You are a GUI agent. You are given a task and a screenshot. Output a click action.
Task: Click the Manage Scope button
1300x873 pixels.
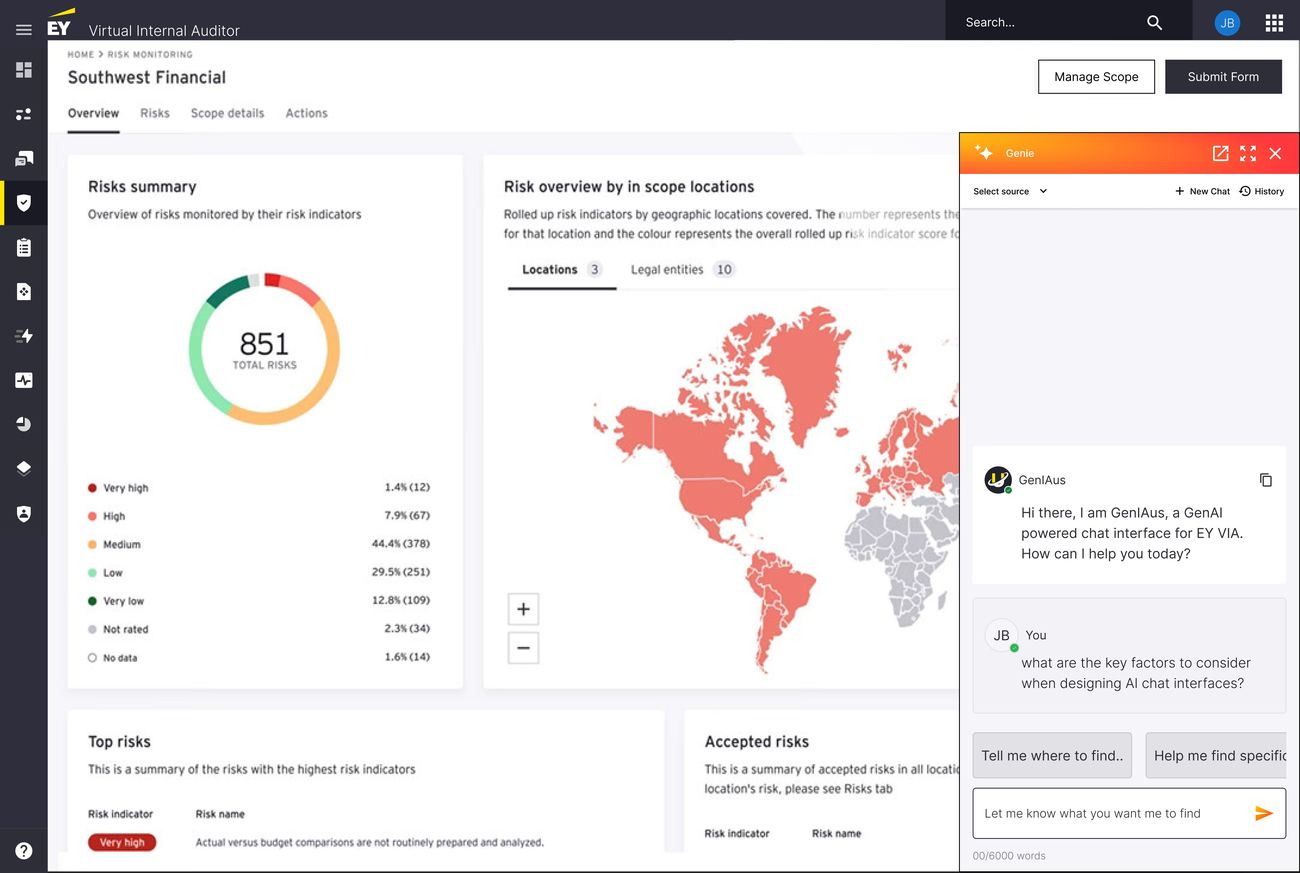pyautogui.click(x=1096, y=77)
